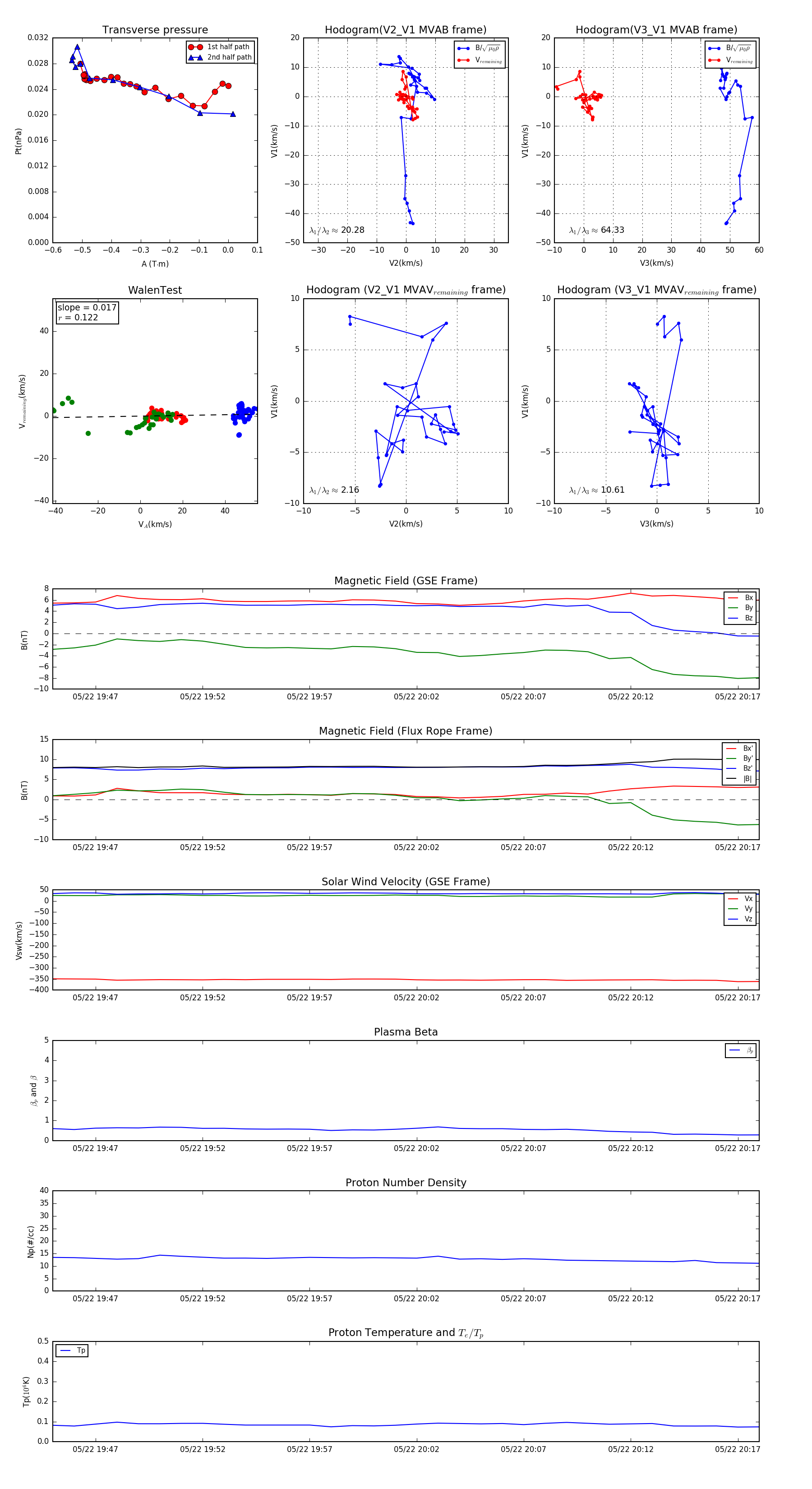Click '05/22 20:02' tick in Plasma Beta panel

point(416,1148)
